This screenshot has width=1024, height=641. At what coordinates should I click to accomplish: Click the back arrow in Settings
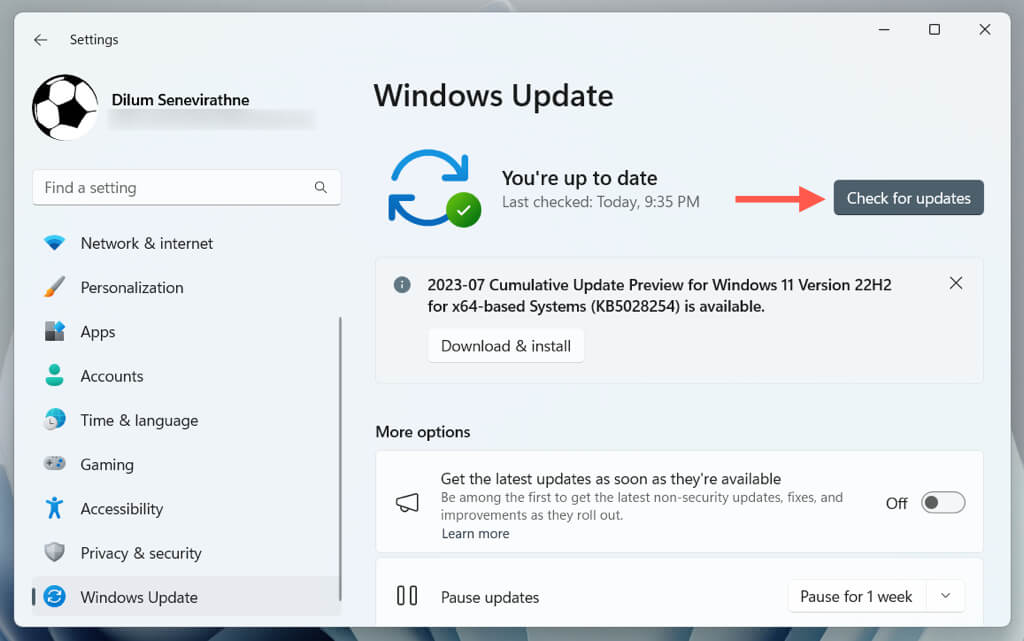(x=40, y=40)
